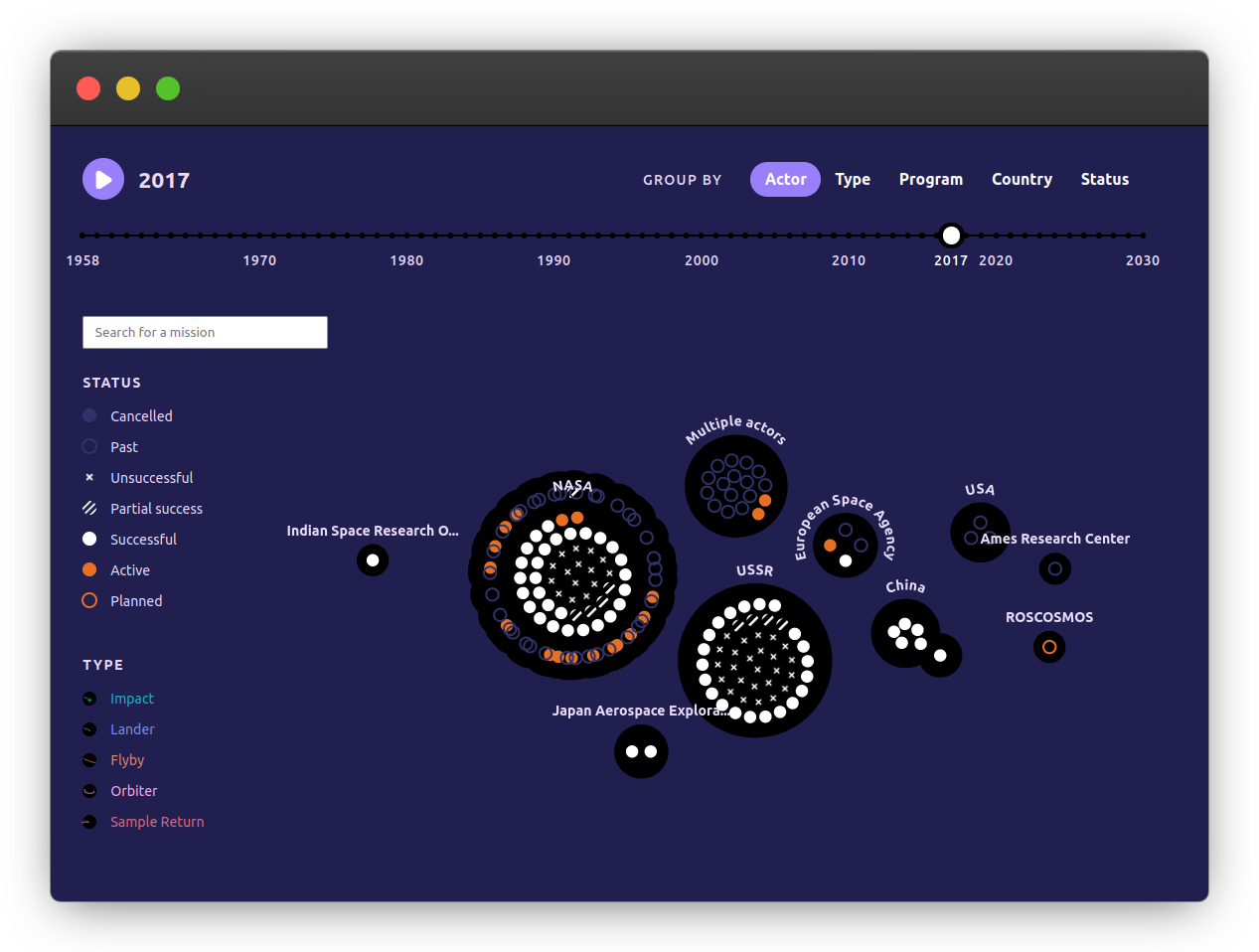Click the 2017 timeline handle
This screenshot has width=1259, height=952.
click(951, 236)
